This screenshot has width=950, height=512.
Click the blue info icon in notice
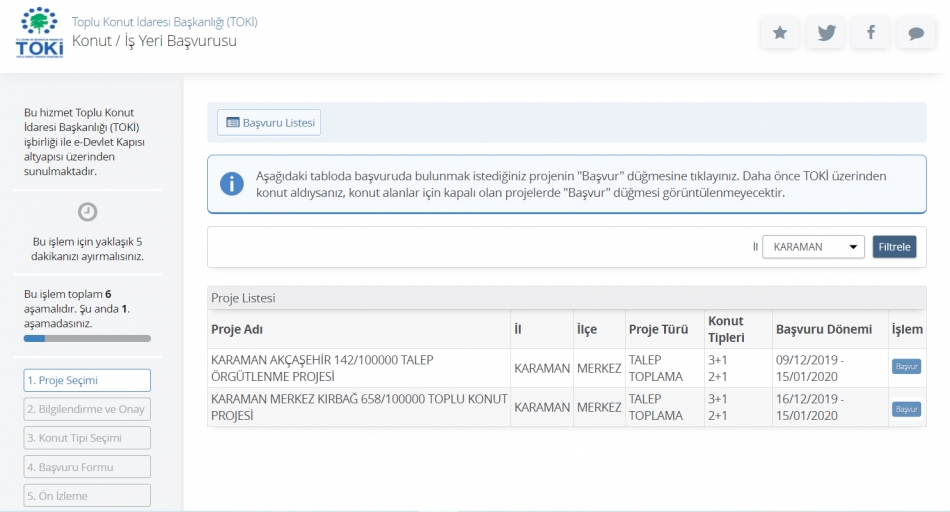(x=231, y=184)
